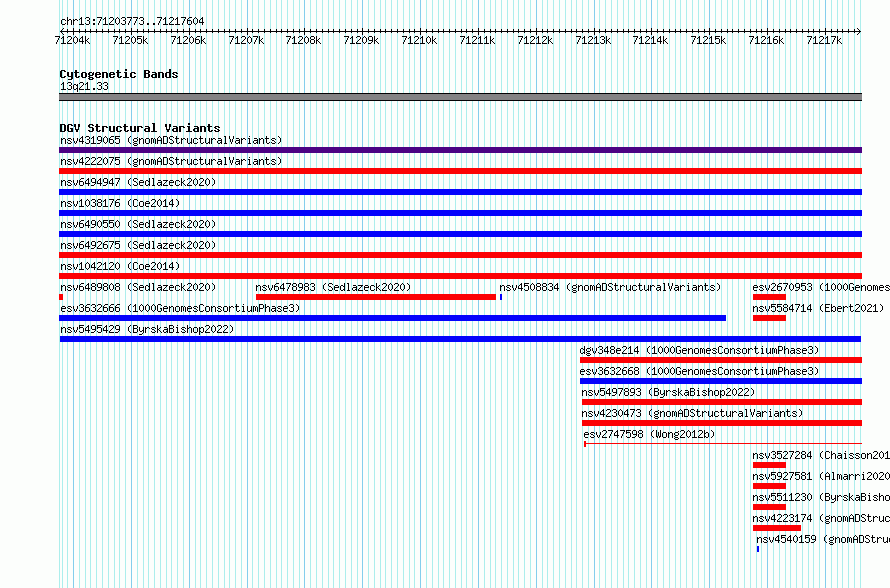
Task: Click the blue nsv5495429 variant bar
Action: tap(460, 339)
